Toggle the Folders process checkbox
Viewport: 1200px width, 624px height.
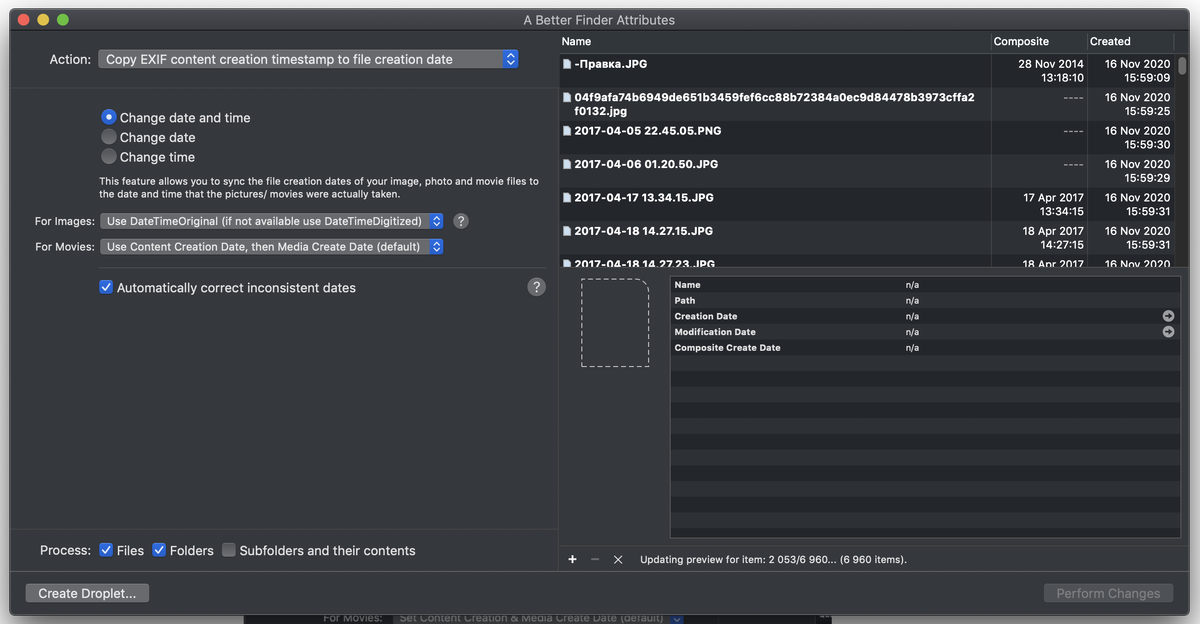click(x=159, y=550)
